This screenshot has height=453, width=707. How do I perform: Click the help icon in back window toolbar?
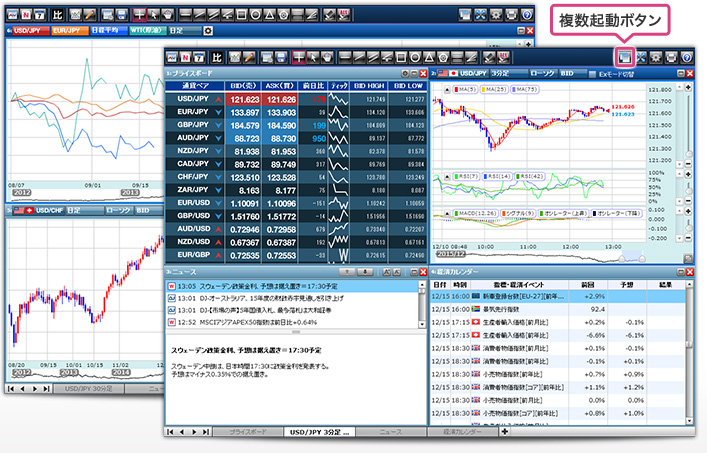(x=527, y=15)
